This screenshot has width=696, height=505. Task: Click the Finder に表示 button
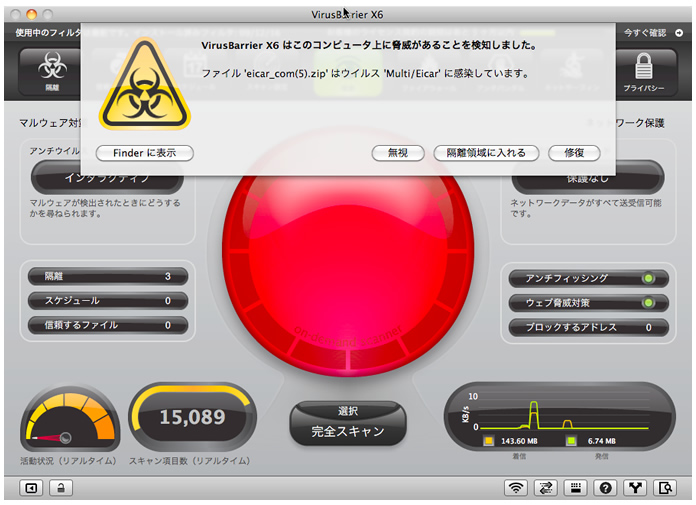pyautogui.click(x=145, y=153)
